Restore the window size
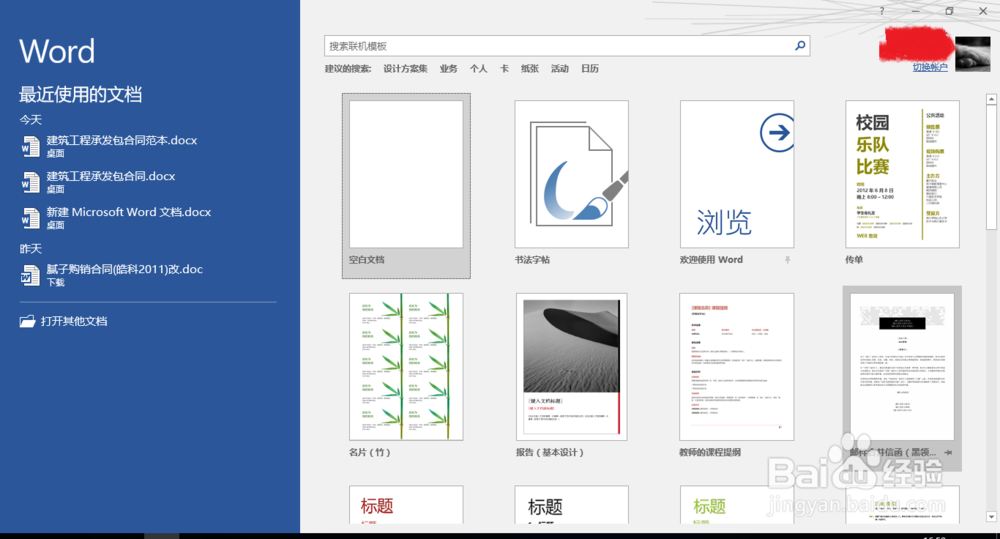The height and width of the screenshot is (539, 1000). click(x=949, y=11)
